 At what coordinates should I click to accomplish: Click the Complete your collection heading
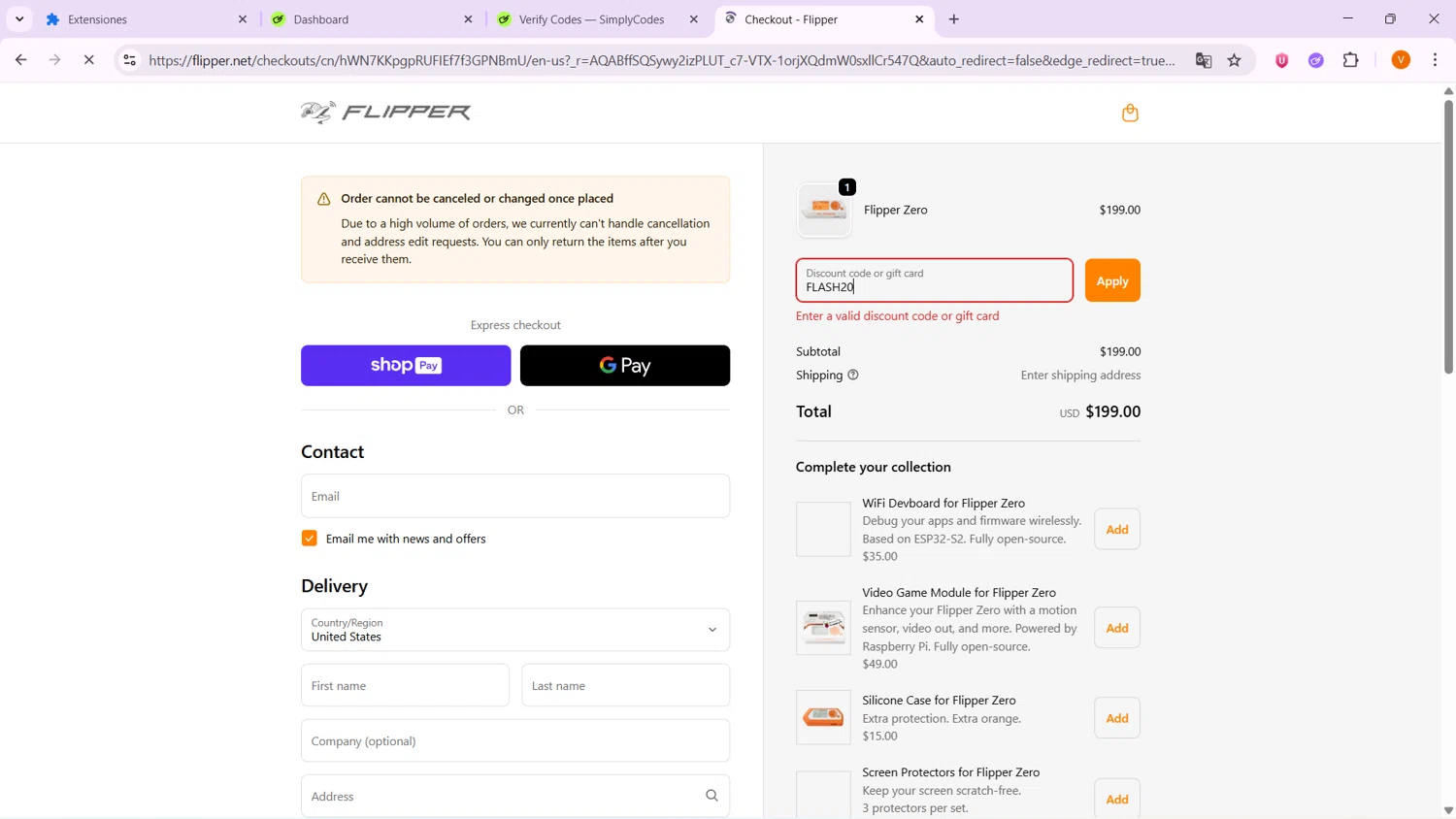coord(874,467)
